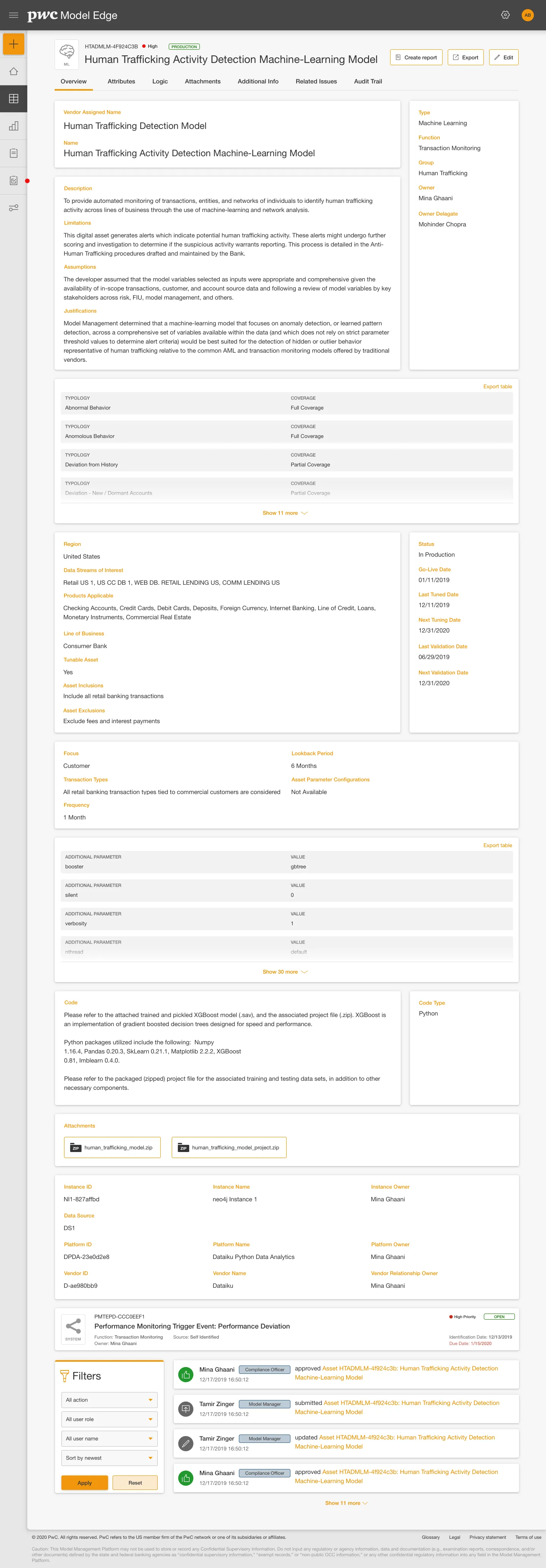Open the filter sliders sidebar icon
The height and width of the screenshot is (1568, 546).
13,208
